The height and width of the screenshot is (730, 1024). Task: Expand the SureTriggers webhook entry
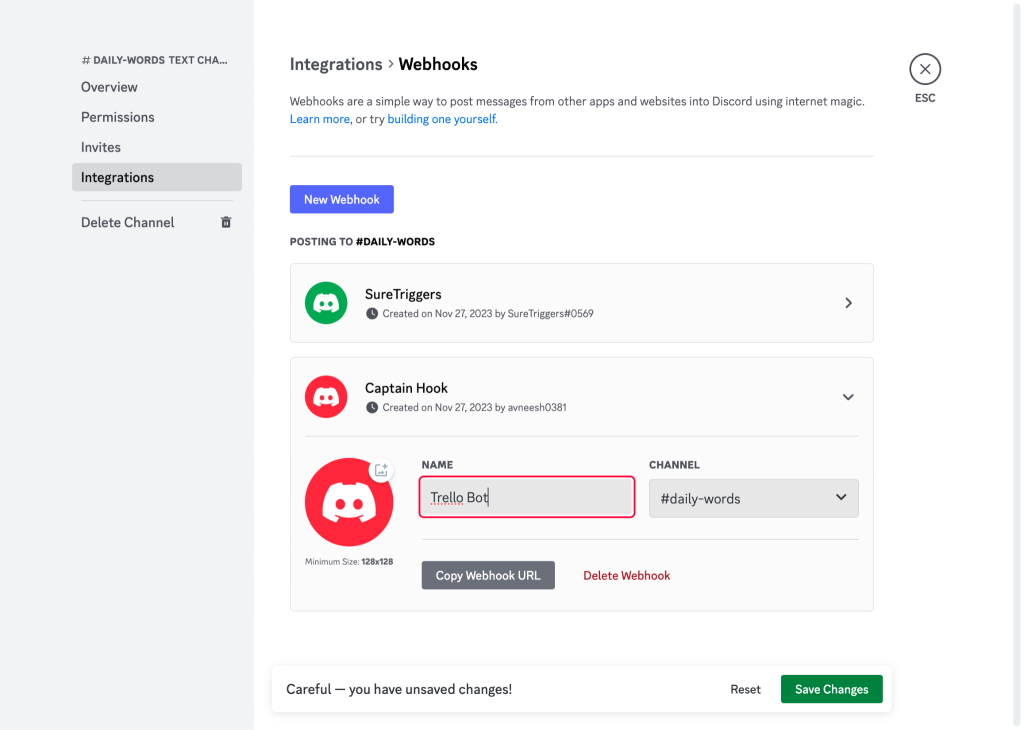point(848,303)
